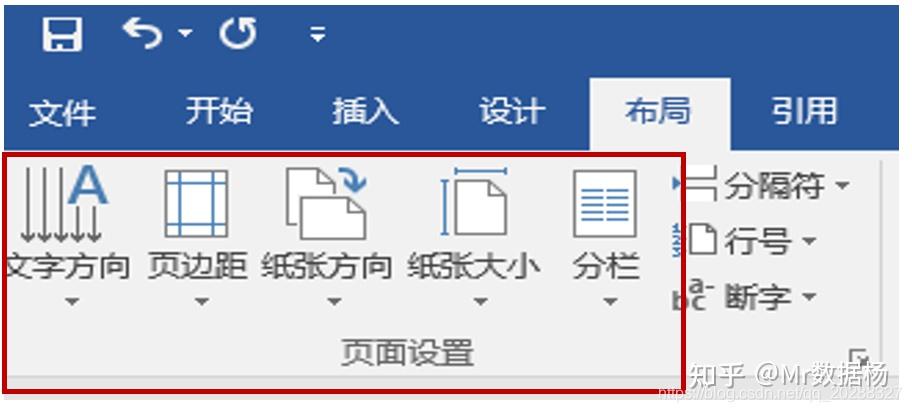Viewport: 912px width, 412px height.
Task: Expand the arrow under 页边距
Action: (201, 302)
